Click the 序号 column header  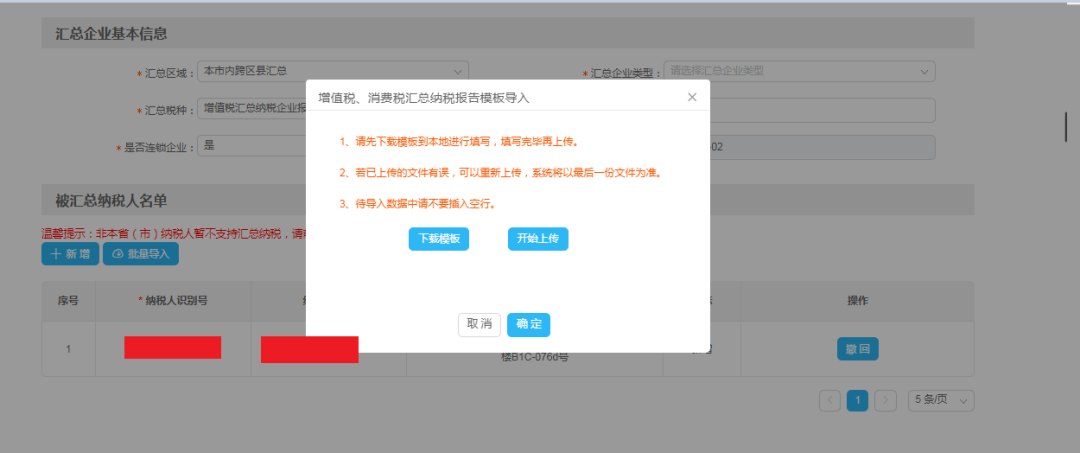point(68,301)
